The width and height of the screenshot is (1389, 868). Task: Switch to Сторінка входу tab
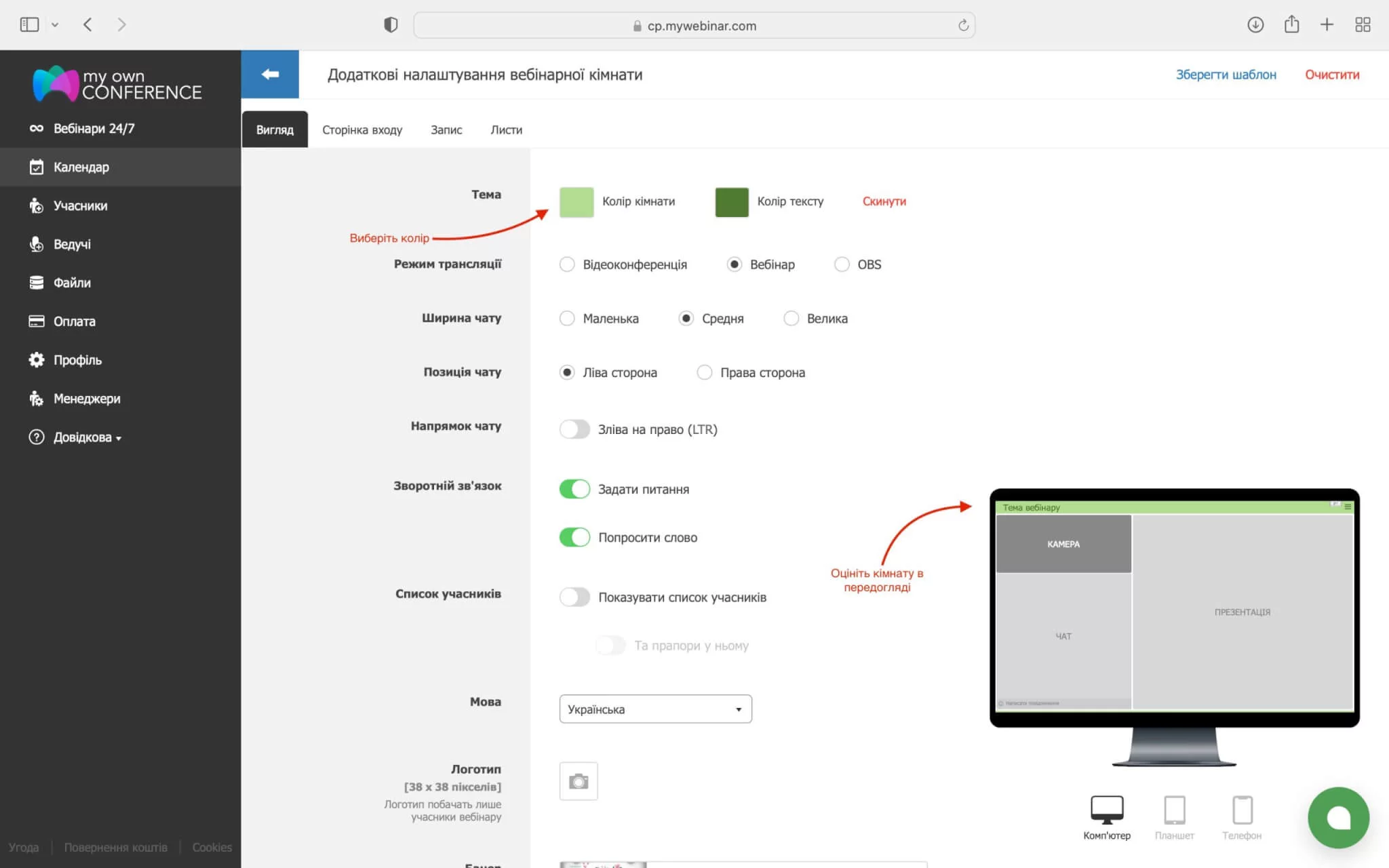tap(362, 130)
